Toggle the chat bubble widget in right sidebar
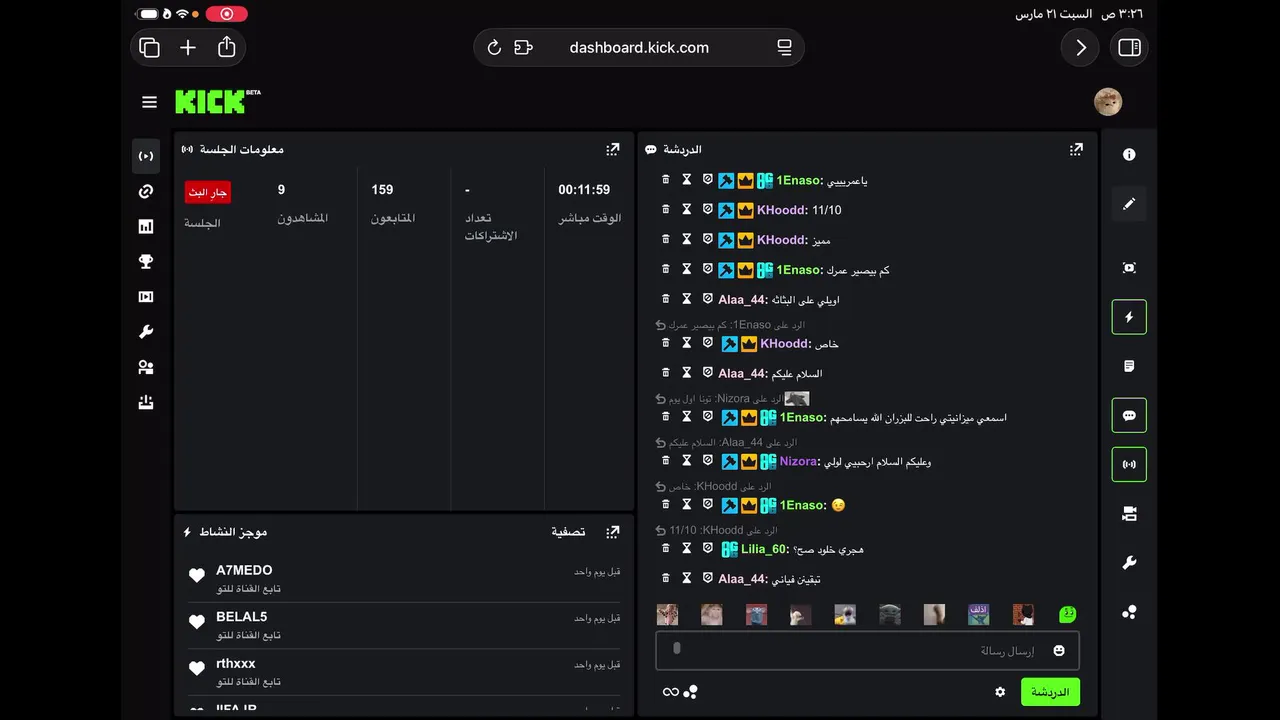This screenshot has height=720, width=1280. pyautogui.click(x=1129, y=415)
